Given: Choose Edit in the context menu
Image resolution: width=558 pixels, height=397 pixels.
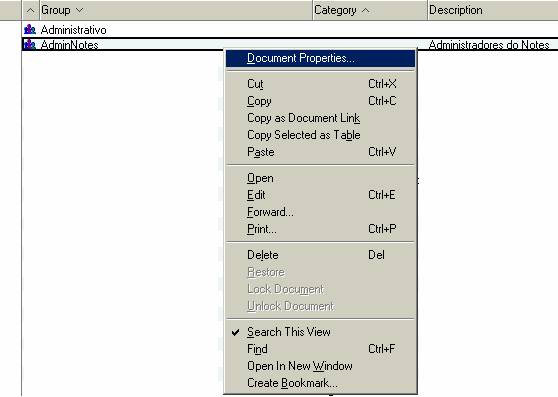Looking at the screenshot, I should point(320,195).
